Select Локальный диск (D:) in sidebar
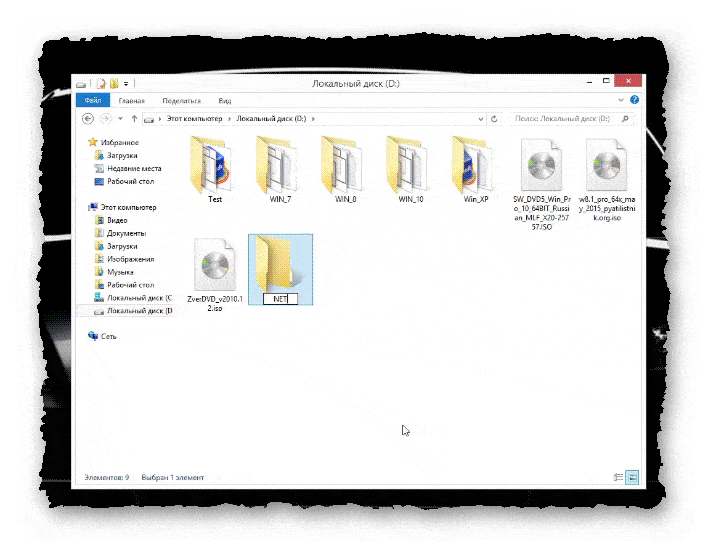Image resolution: width=704 pixels, height=544 pixels. pyautogui.click(x=125, y=311)
